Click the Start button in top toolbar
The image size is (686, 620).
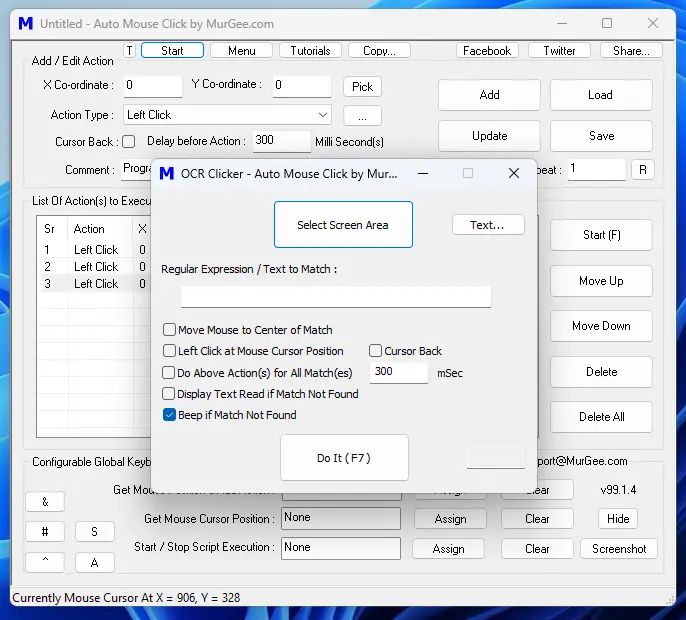(x=172, y=50)
